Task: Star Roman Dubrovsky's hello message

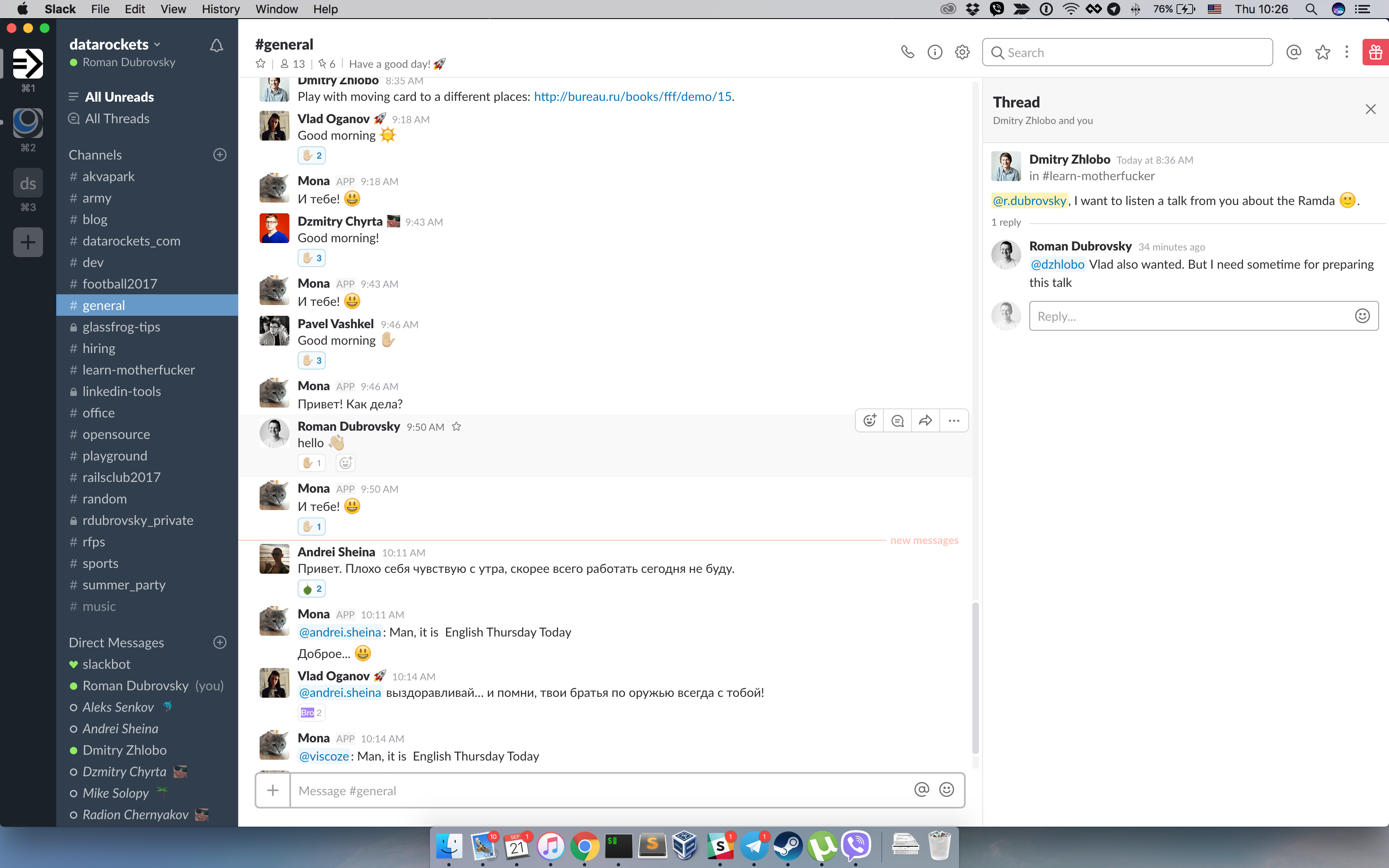Action: point(456,427)
